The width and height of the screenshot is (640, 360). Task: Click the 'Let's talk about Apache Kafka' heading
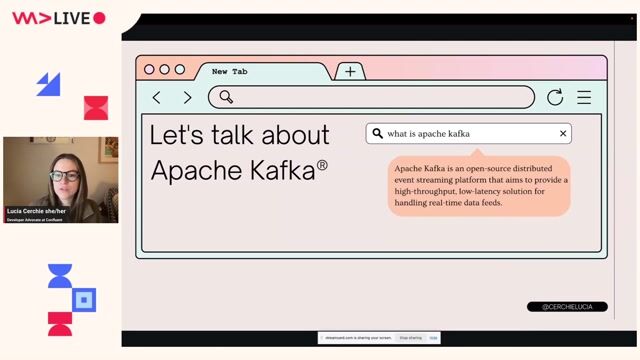pos(240,153)
